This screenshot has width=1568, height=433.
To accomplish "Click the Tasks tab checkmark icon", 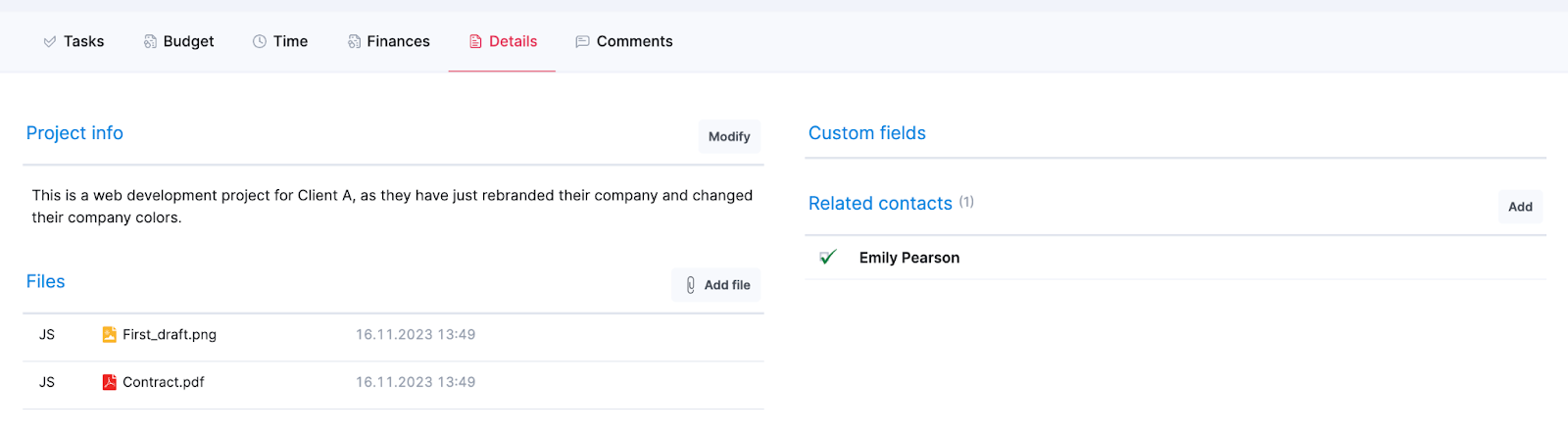I will pos(49,41).
